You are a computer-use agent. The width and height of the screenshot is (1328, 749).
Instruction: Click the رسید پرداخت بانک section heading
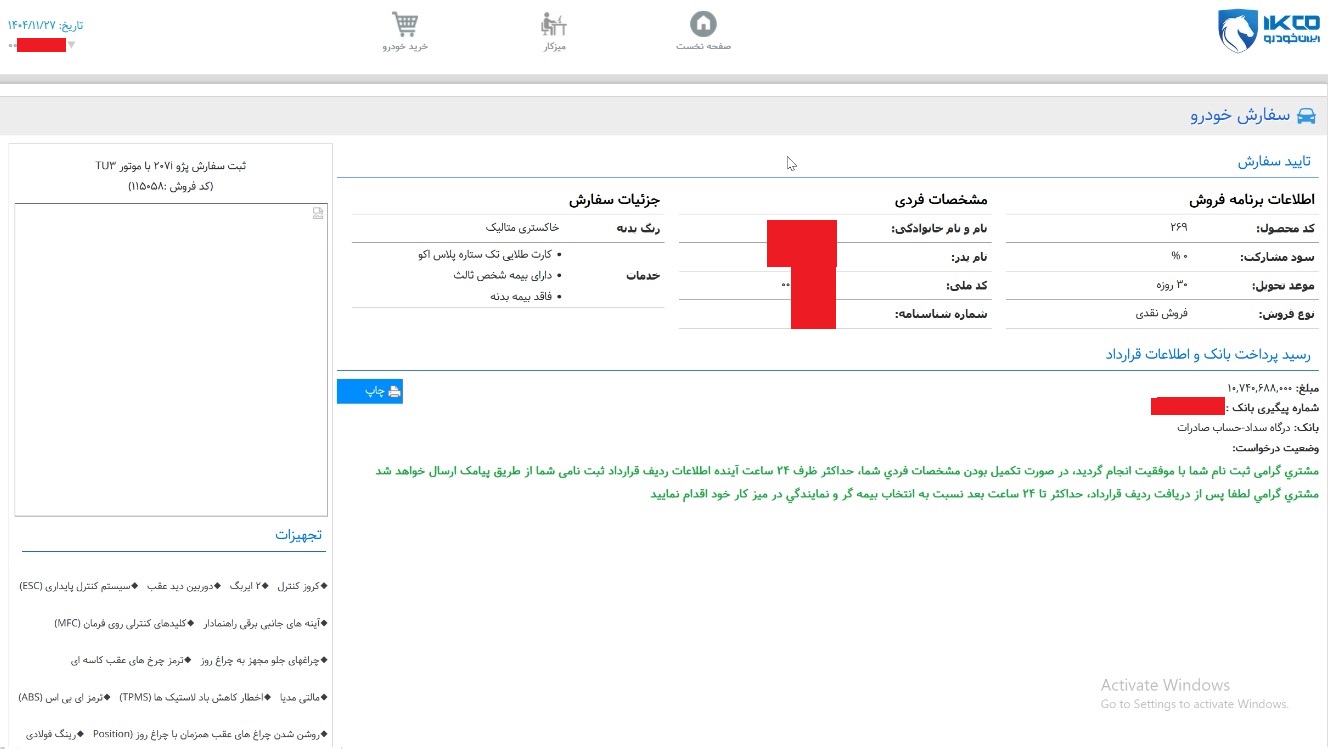(1207, 355)
